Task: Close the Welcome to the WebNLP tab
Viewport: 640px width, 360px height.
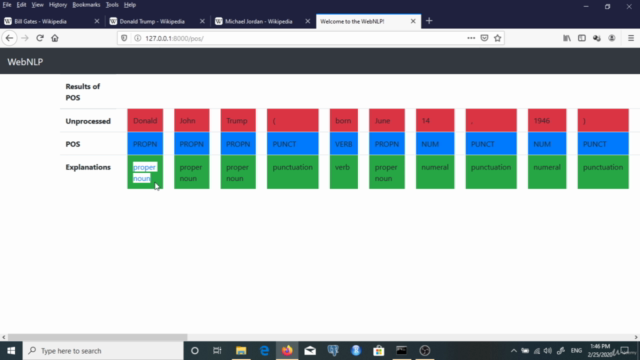Action: click(x=413, y=21)
